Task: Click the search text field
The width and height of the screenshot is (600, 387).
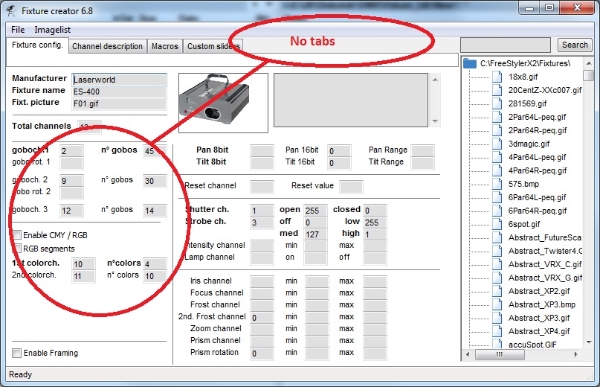Action: click(505, 45)
